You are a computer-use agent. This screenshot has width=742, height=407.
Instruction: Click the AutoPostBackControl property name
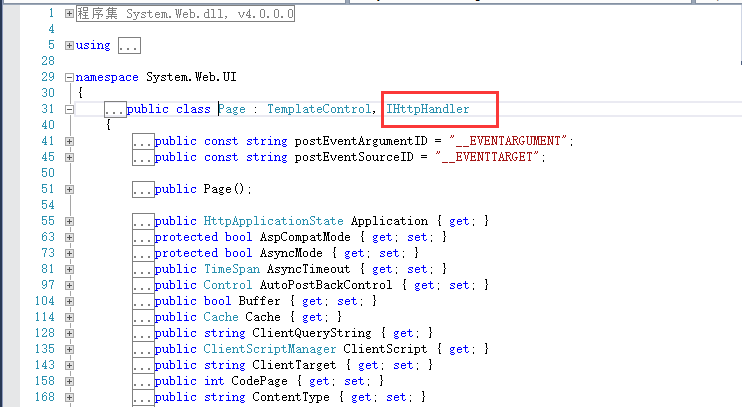click(x=326, y=285)
